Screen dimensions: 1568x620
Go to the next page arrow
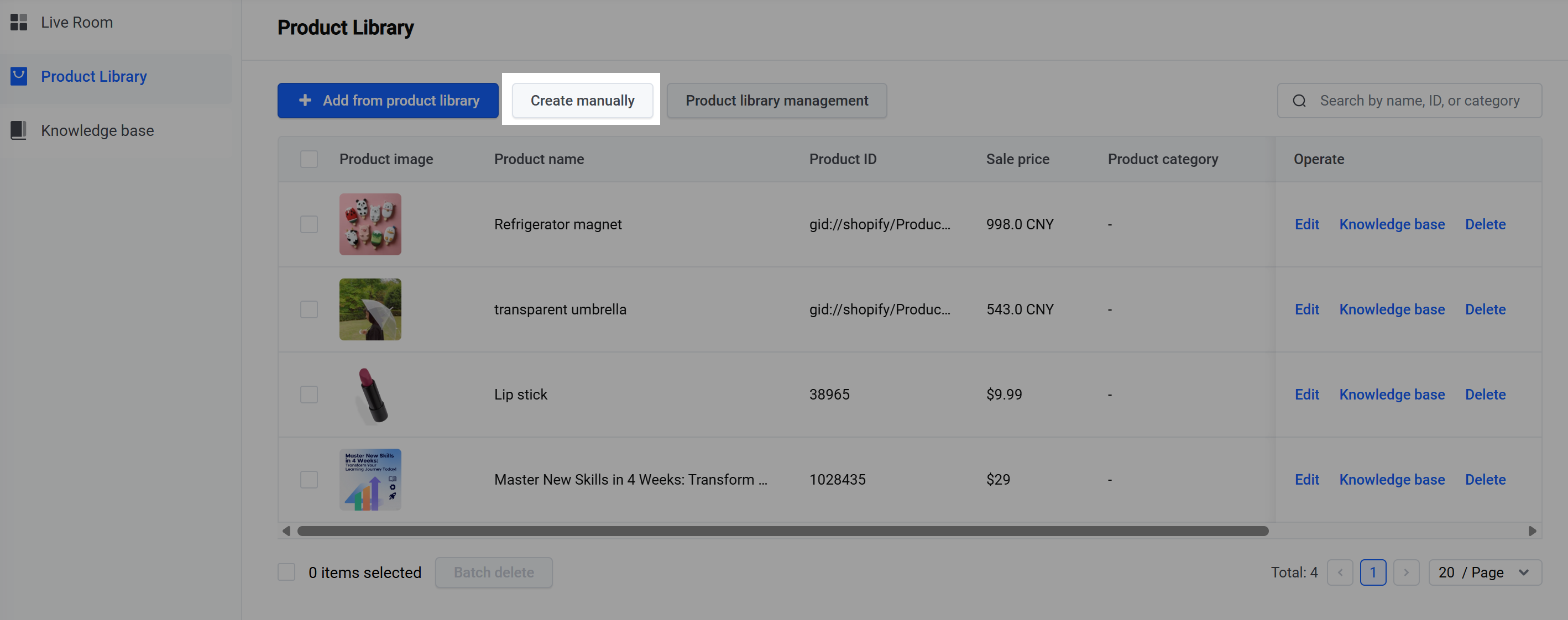pos(1405,572)
